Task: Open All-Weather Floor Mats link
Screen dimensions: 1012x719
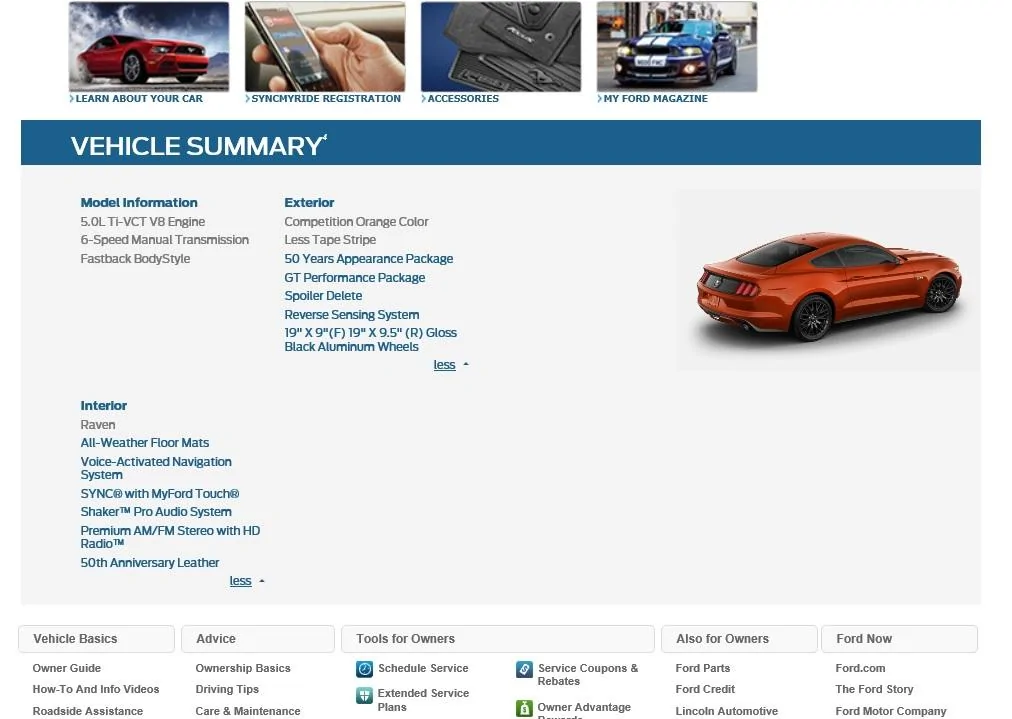Action: (x=145, y=443)
